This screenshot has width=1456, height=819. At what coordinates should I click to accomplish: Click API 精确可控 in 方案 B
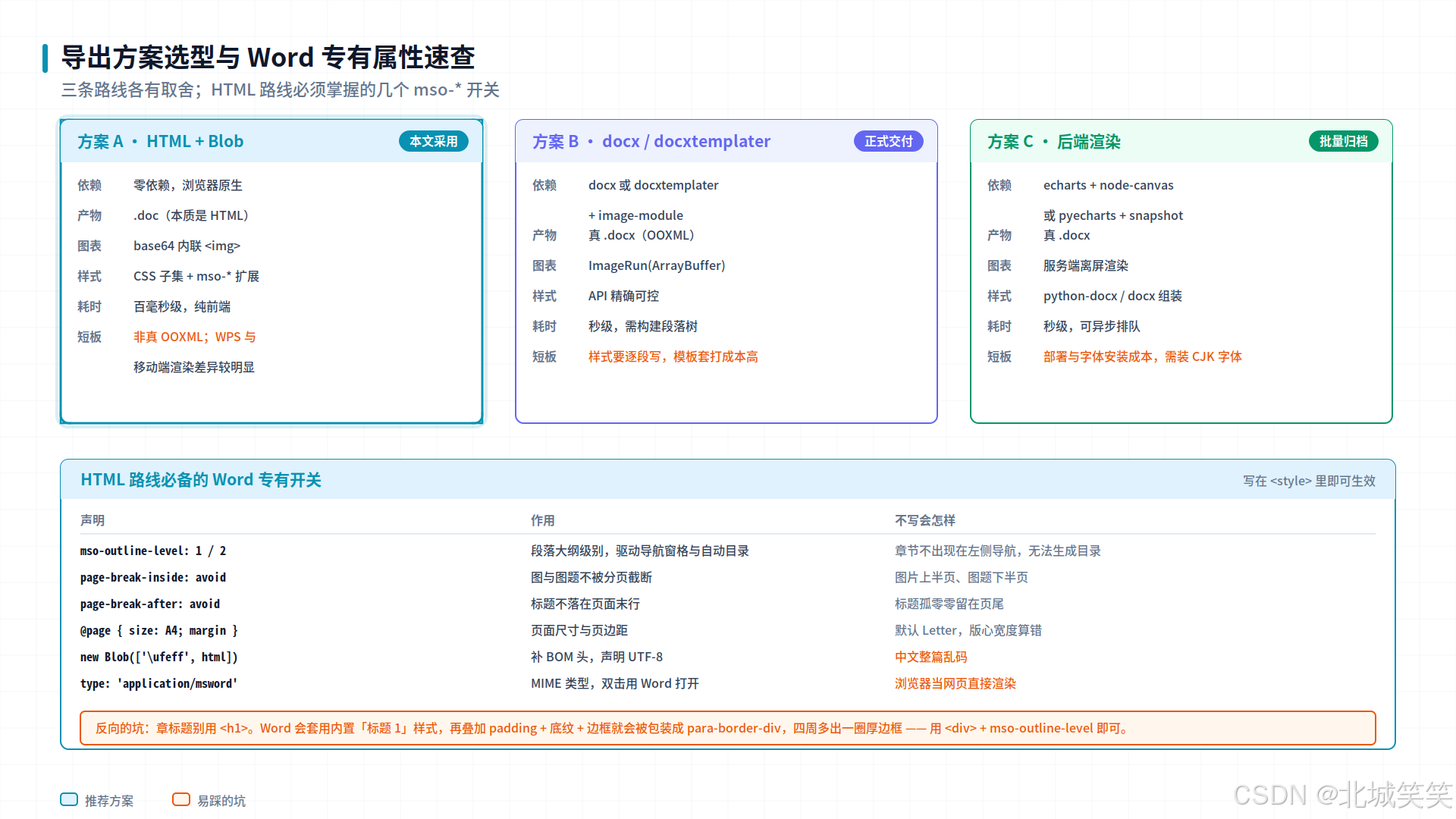coord(624,296)
